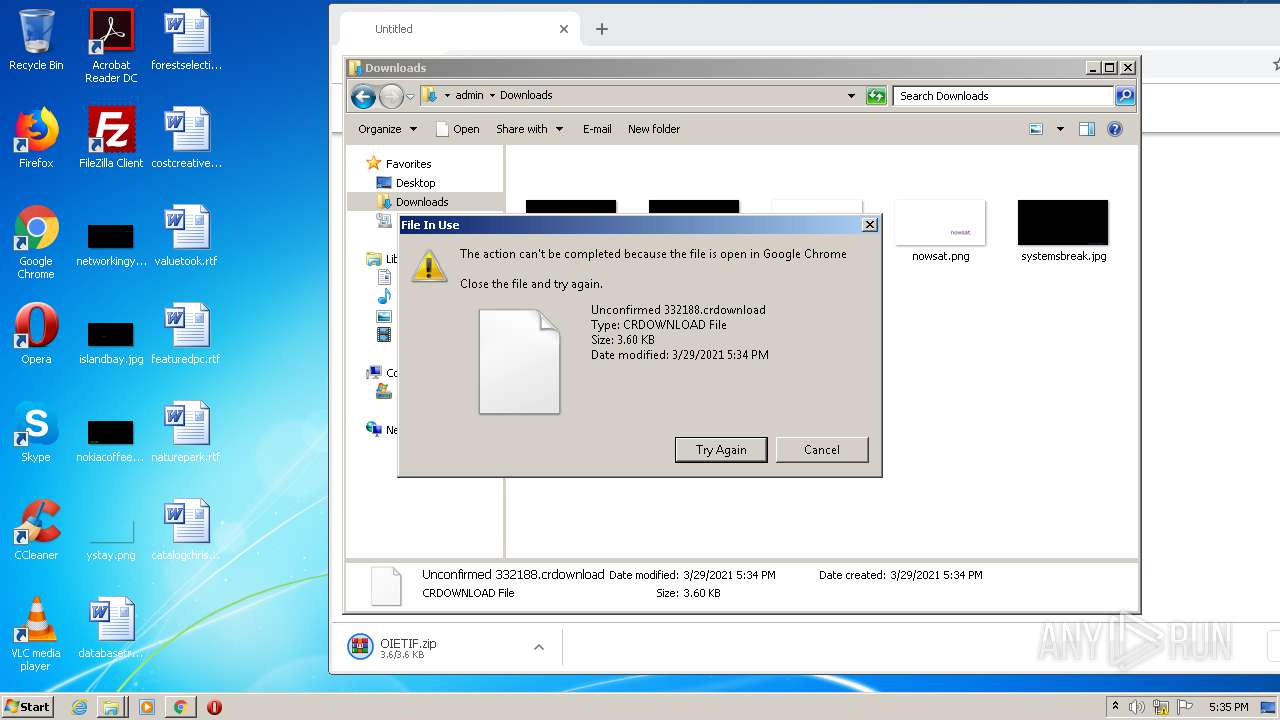Screen dimensions: 1280x720
Task: Click the Try Again button
Action: point(721,450)
